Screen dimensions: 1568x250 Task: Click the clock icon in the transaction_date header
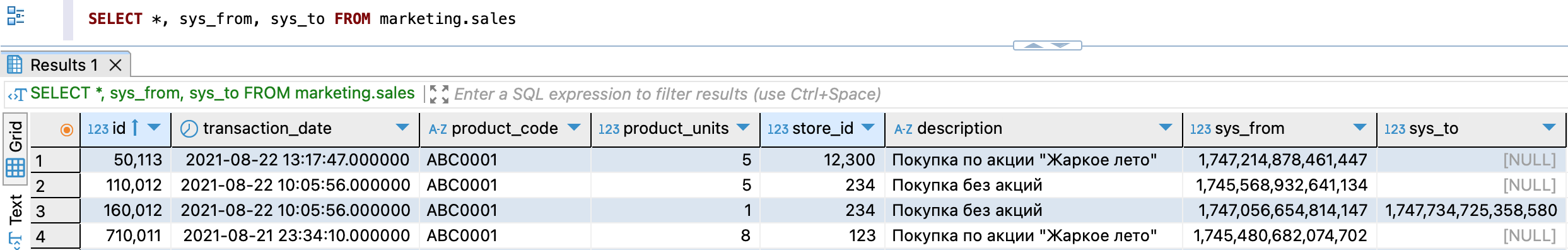(x=189, y=129)
